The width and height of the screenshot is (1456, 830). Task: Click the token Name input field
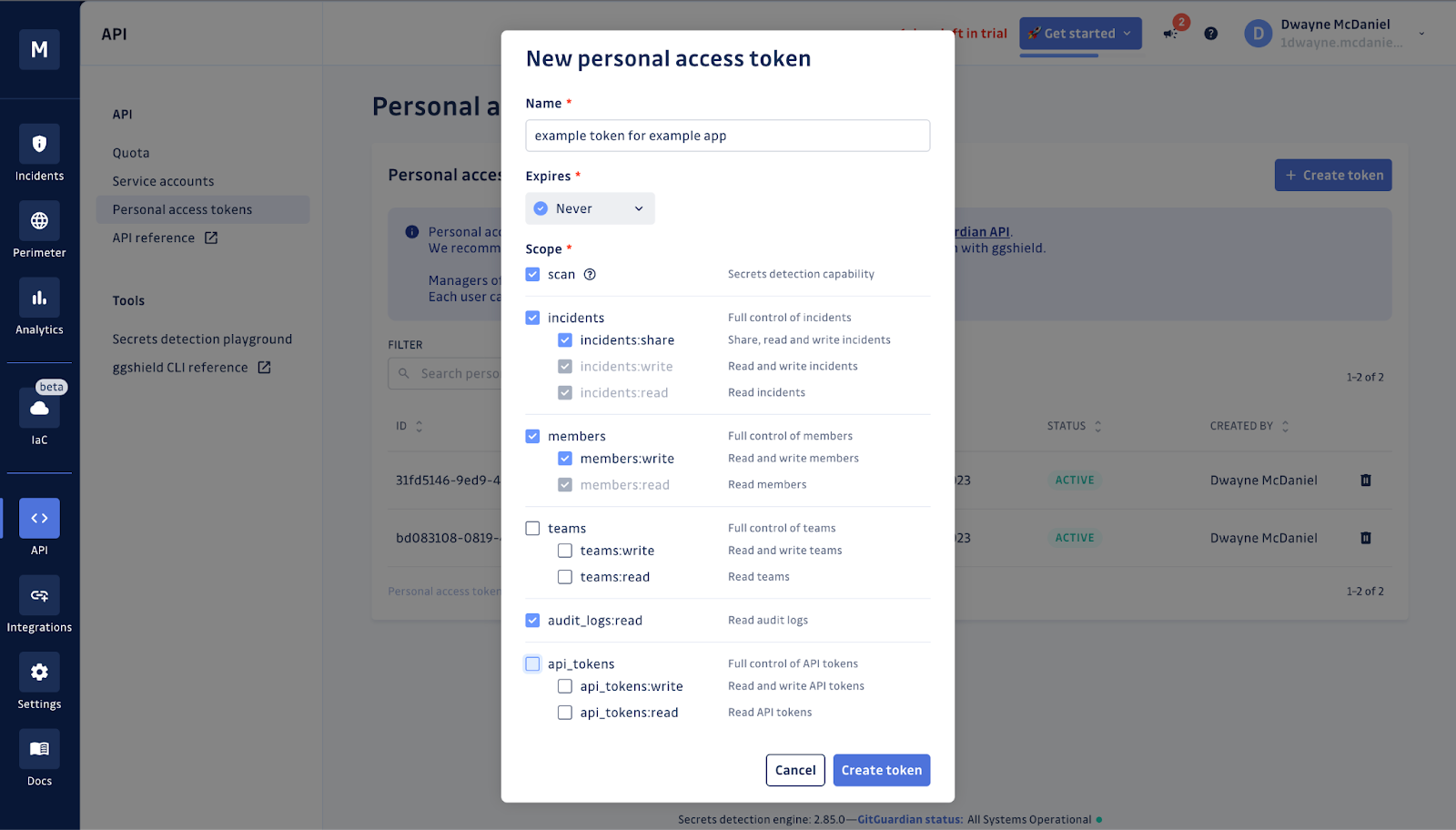pos(727,135)
